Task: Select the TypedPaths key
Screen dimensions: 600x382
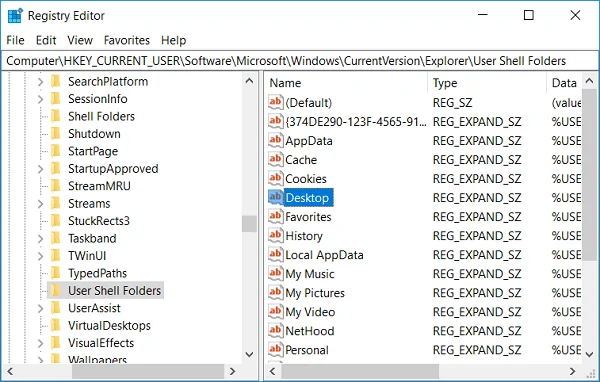Action: (x=97, y=273)
